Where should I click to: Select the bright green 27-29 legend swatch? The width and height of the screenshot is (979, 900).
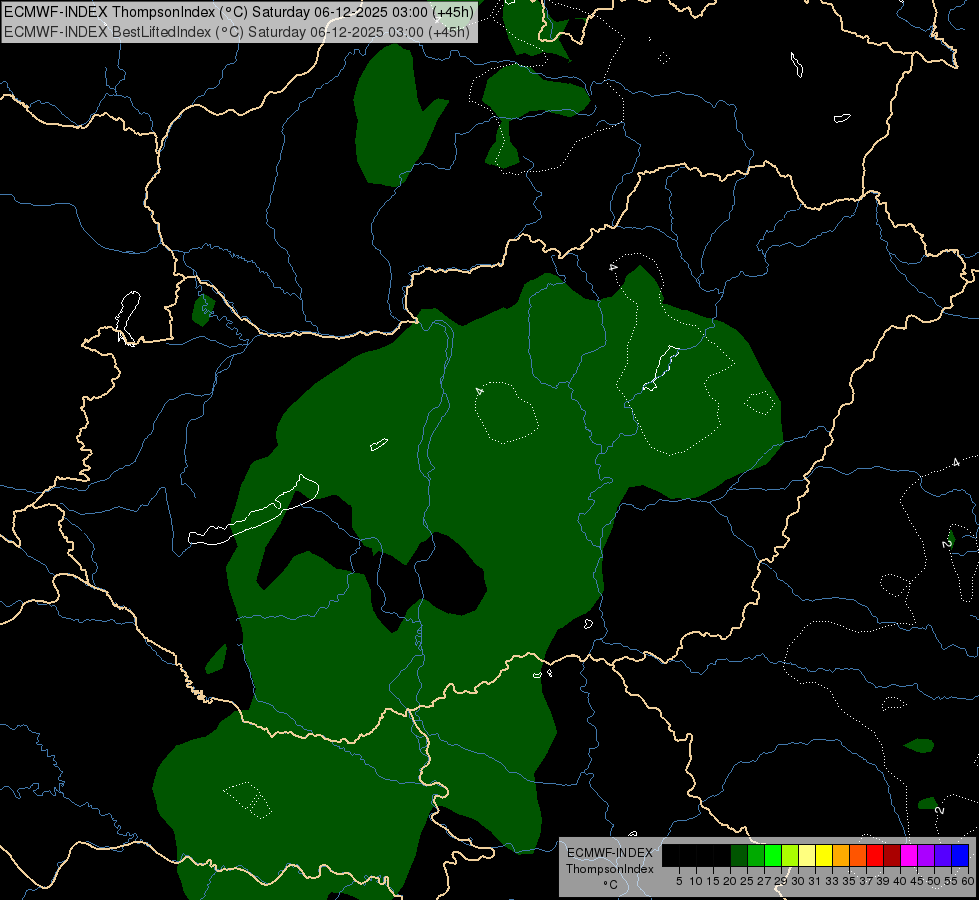click(x=773, y=855)
